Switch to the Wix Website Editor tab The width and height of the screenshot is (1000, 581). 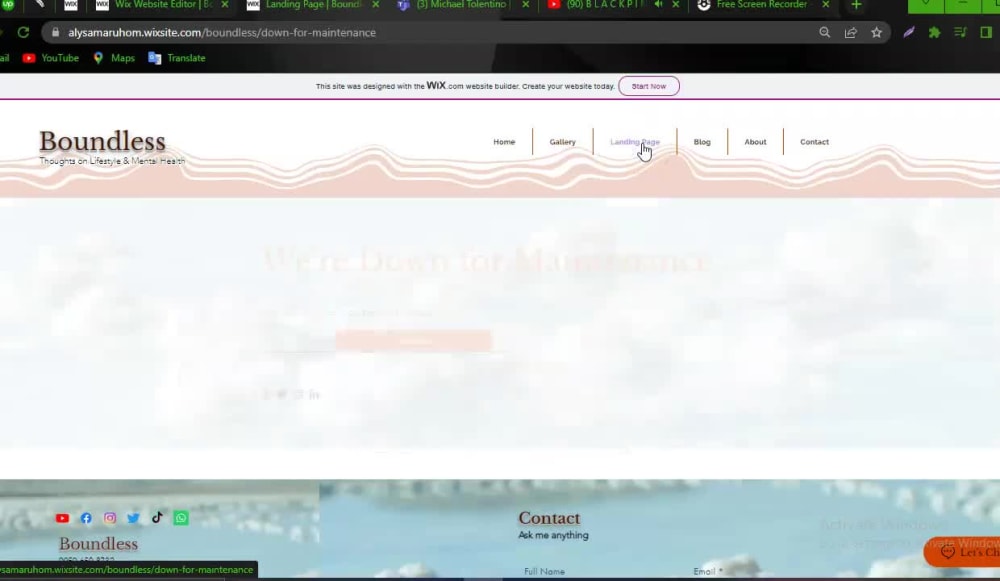(163, 4)
